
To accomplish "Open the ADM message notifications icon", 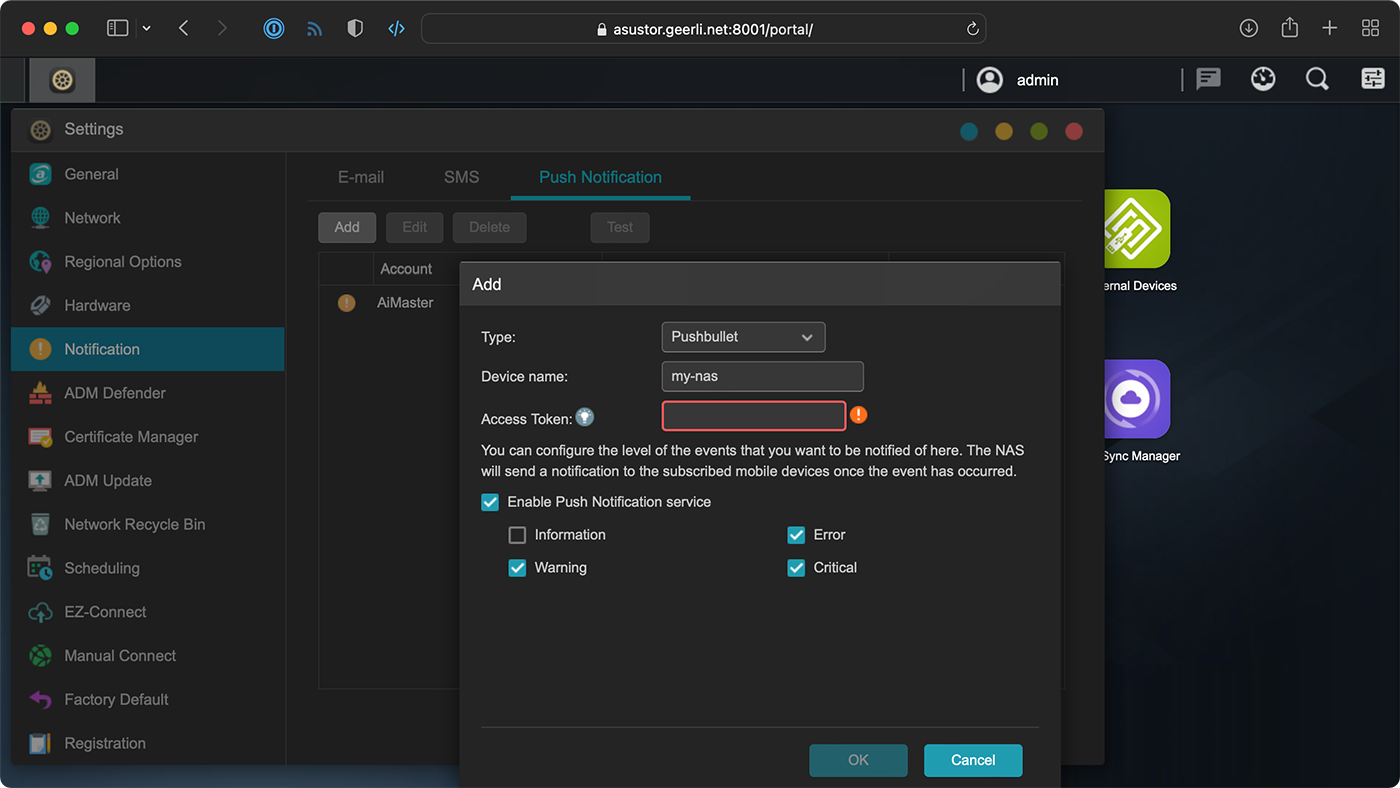I will (x=1209, y=79).
